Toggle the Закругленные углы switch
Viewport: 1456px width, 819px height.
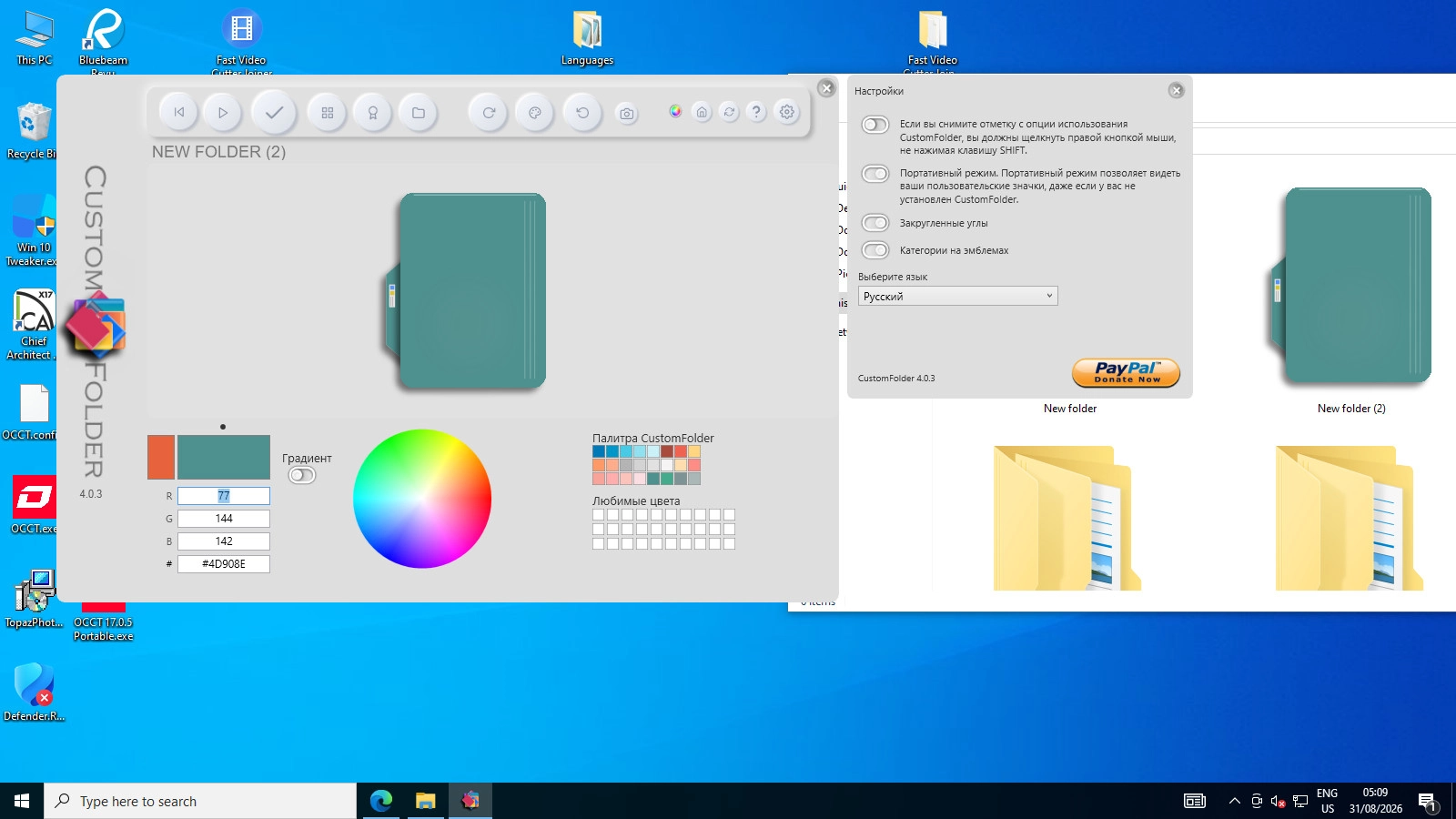click(x=875, y=223)
